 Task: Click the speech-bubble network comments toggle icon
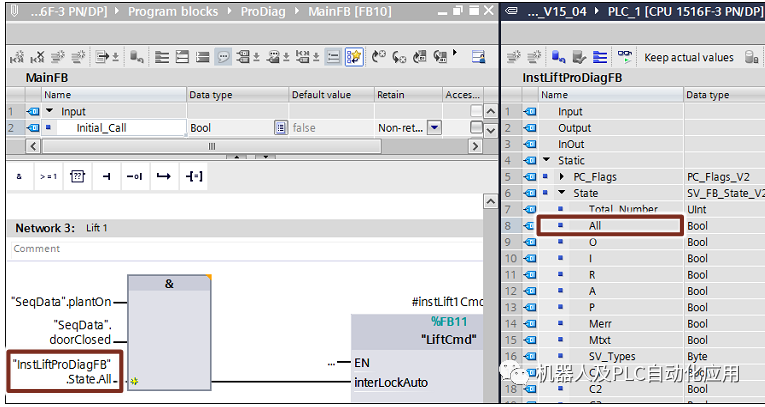223,58
